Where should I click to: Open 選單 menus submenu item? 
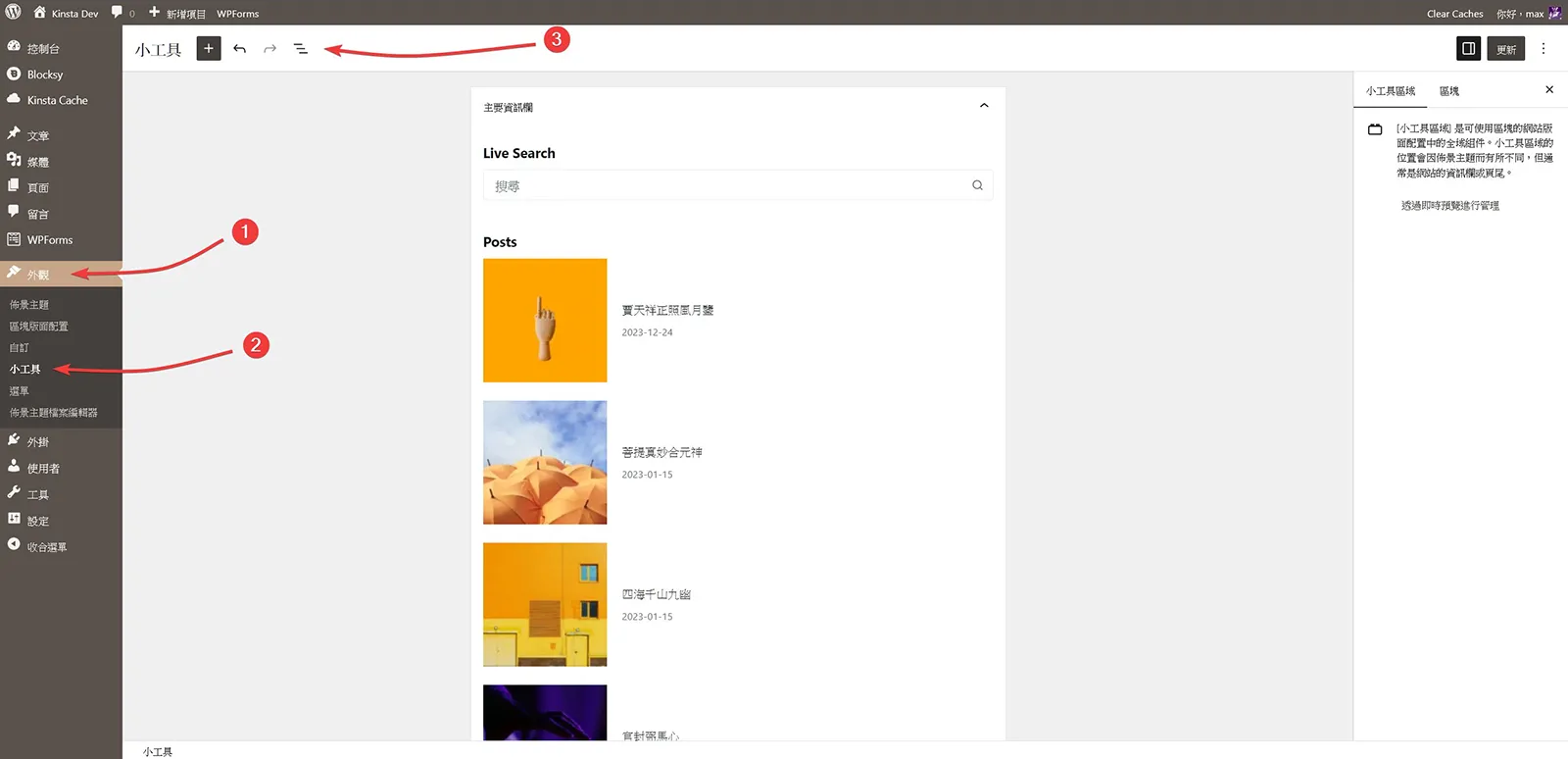pos(20,391)
